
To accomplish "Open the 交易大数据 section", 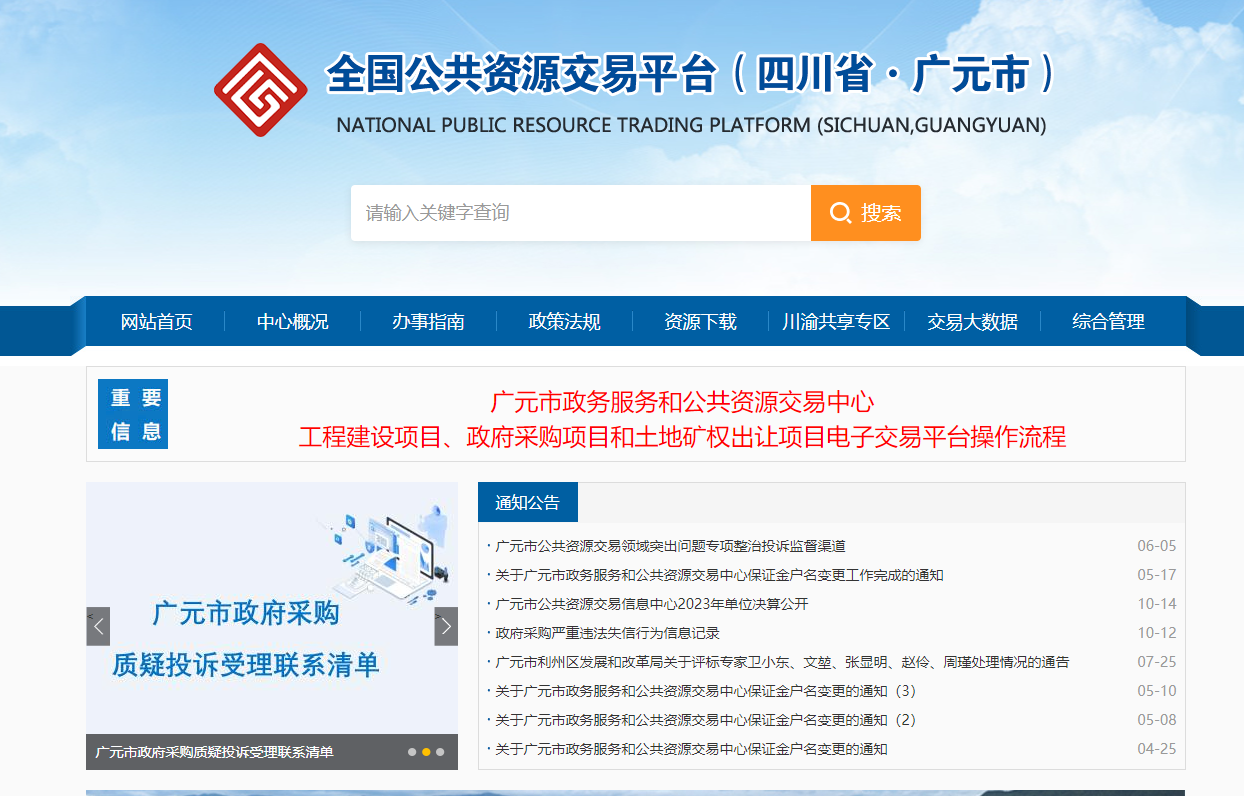I will [972, 321].
